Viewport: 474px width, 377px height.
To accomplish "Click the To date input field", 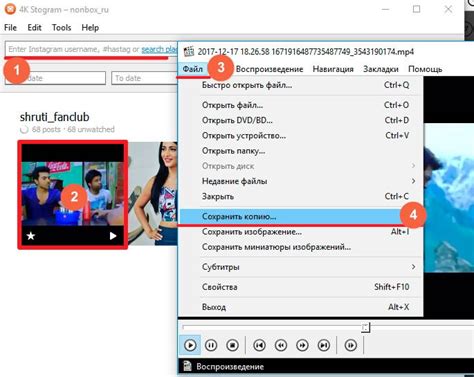I will tap(144, 78).
